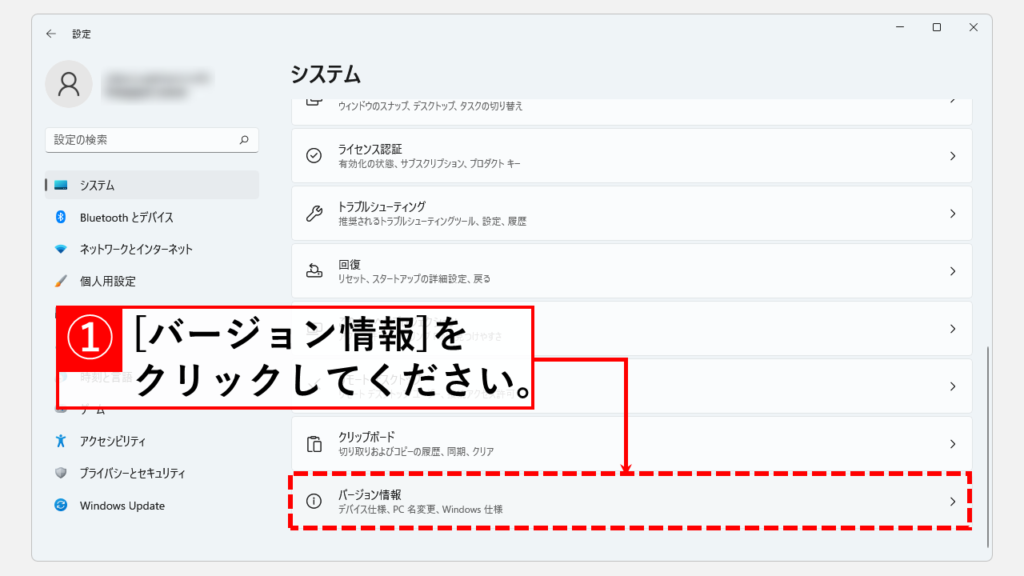Image resolution: width=1024 pixels, height=576 pixels.
Task: Click the クリップボード clipboard icon
Action: tap(314, 444)
